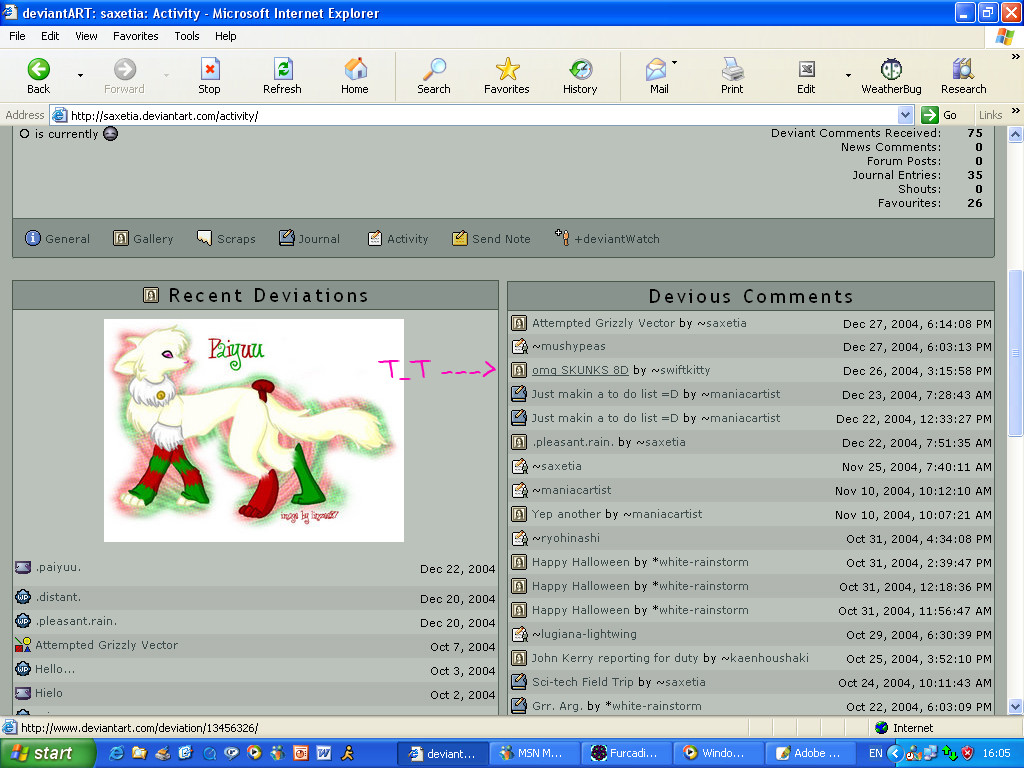The image size is (1024, 768).
Task: Open the Favorites menu
Action: tap(136, 36)
